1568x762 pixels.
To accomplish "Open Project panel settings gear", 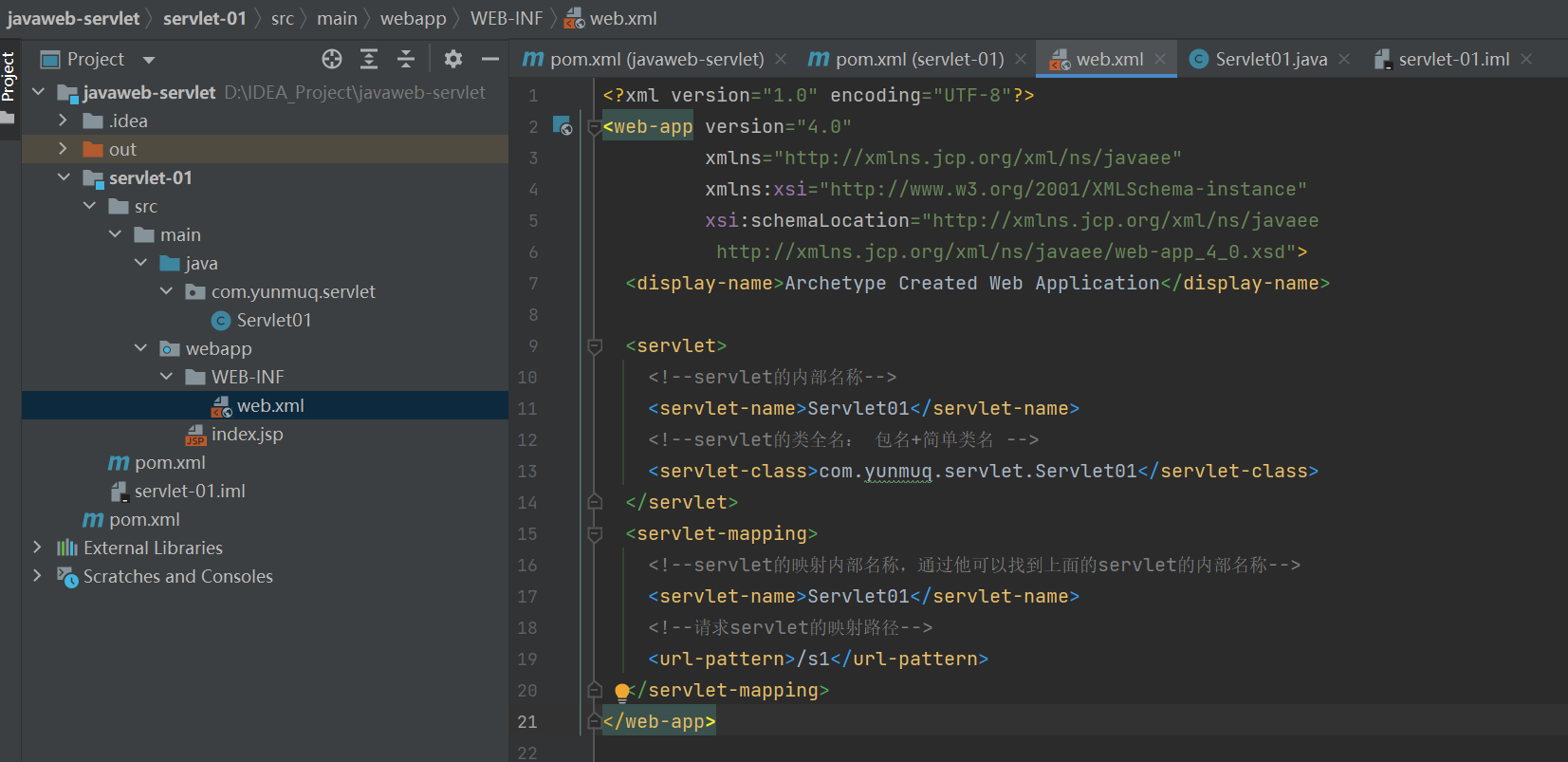I will pyautogui.click(x=453, y=59).
